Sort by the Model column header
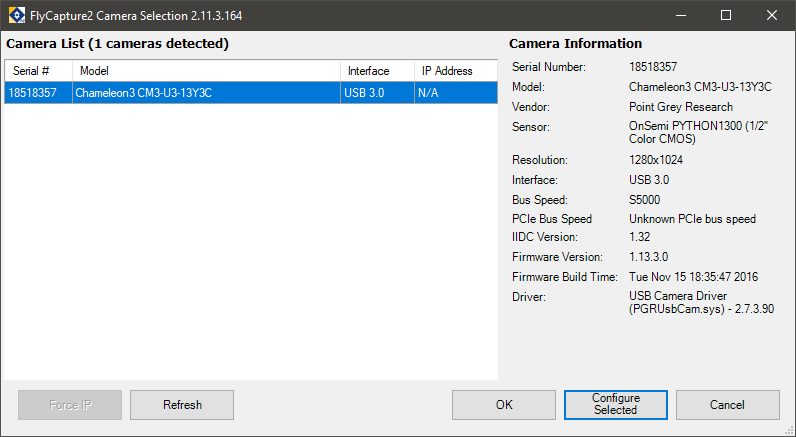The width and height of the screenshot is (796, 437). (x=206, y=71)
